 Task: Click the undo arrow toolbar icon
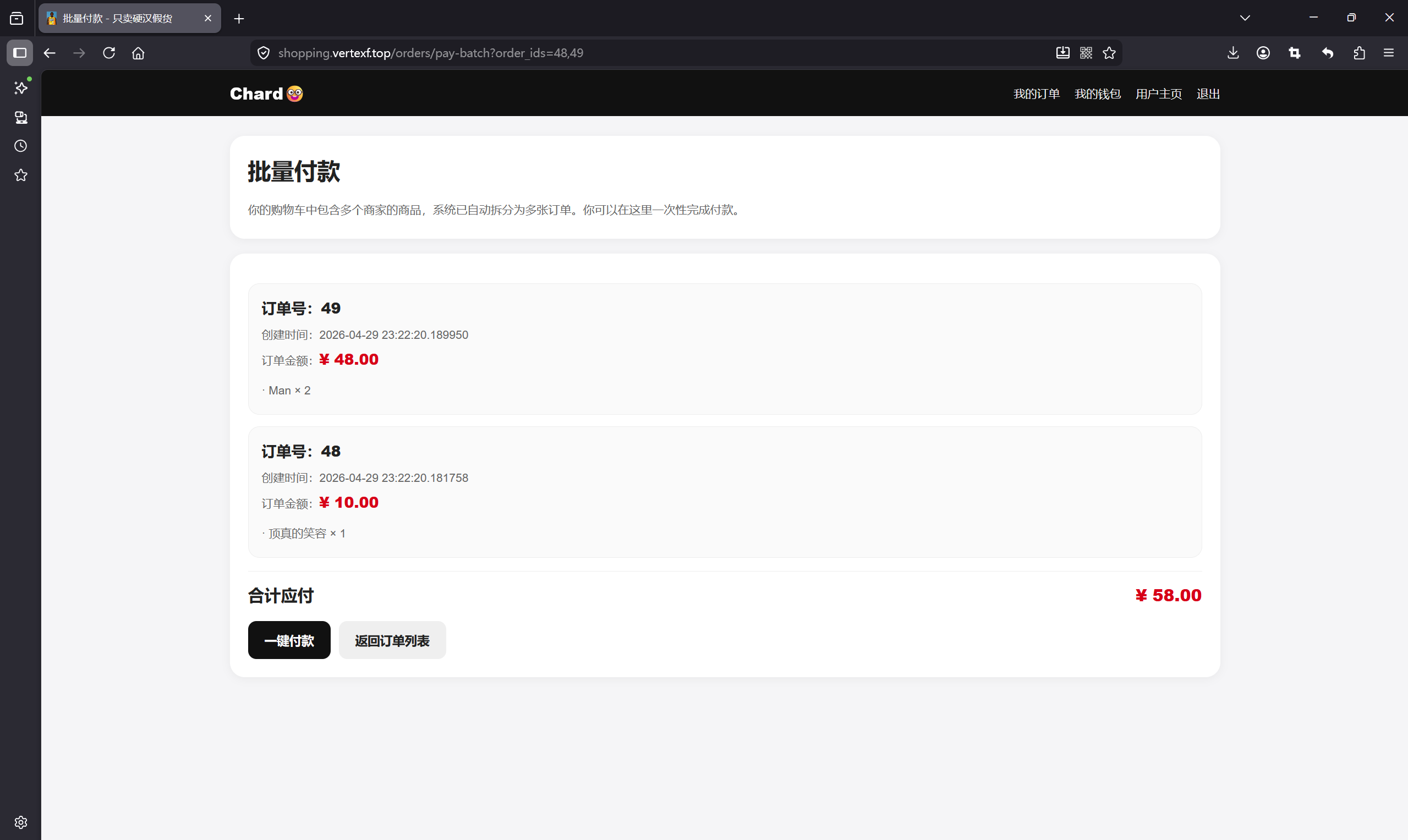(1327, 53)
